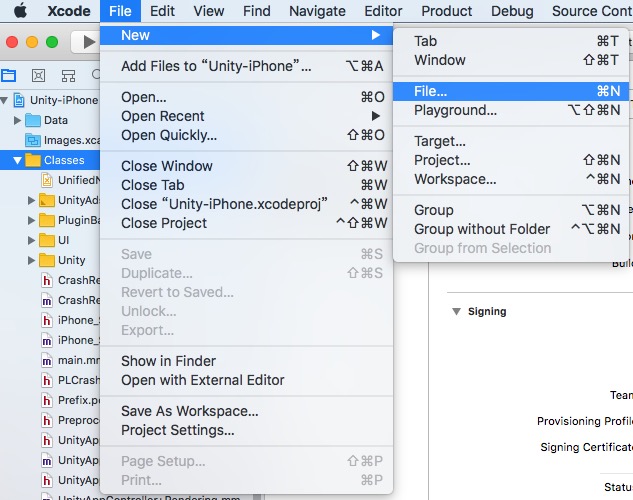Screen dimensions: 633x500
Task: Collapse the Unity-iPhone project tree
Action: [x=4, y=100]
